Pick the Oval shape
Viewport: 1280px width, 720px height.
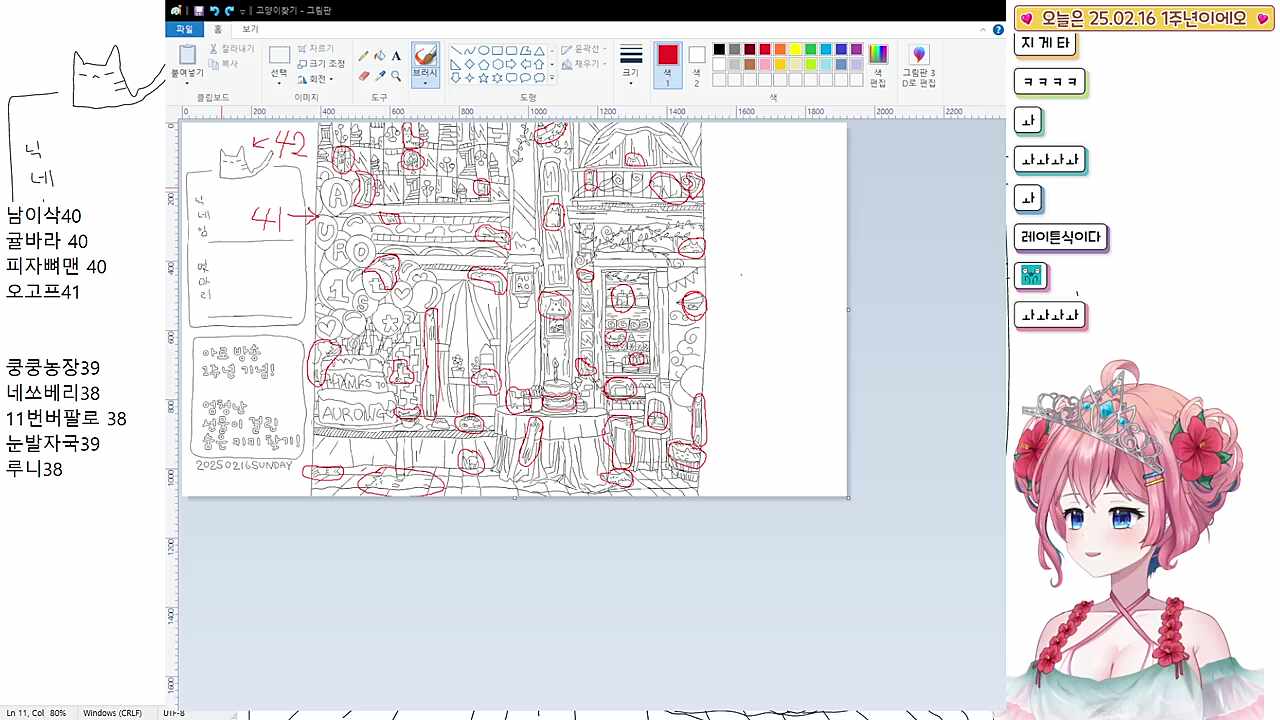point(484,50)
